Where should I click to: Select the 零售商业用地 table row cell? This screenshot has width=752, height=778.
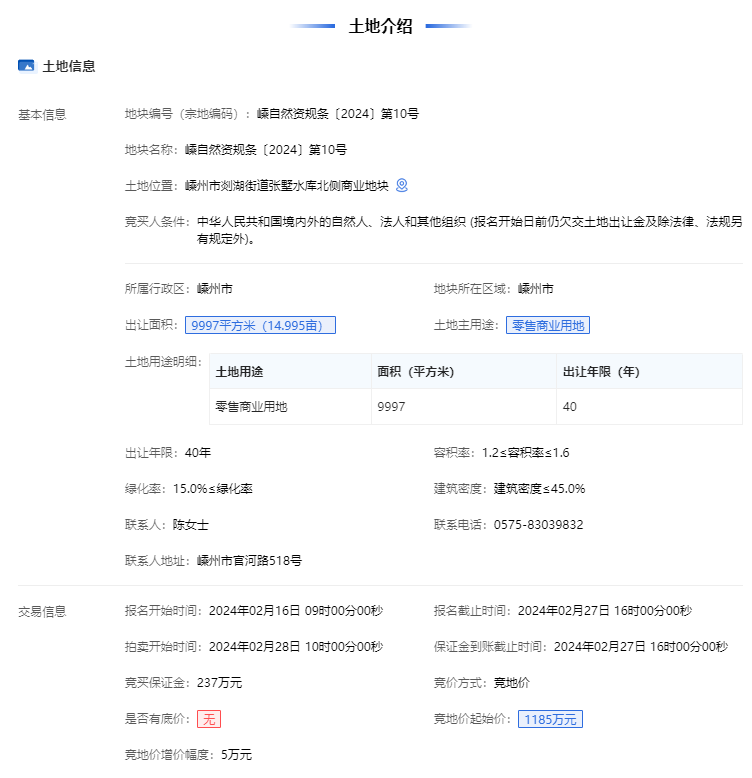tap(251, 407)
